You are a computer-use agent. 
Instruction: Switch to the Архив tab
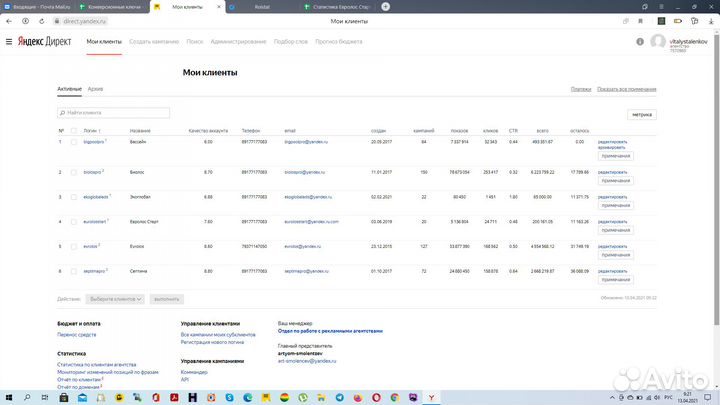tap(95, 89)
